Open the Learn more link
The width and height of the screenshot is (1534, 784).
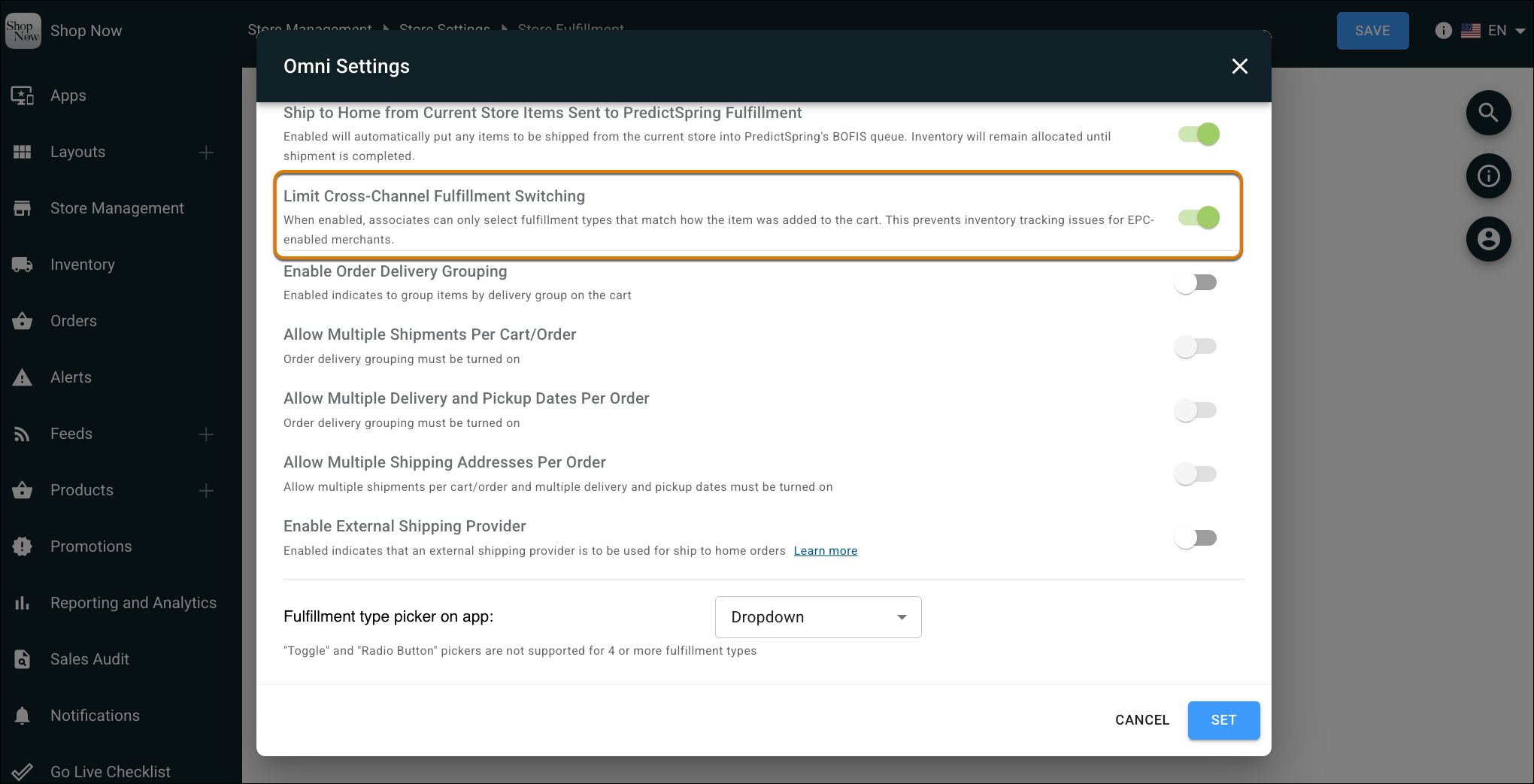click(826, 551)
